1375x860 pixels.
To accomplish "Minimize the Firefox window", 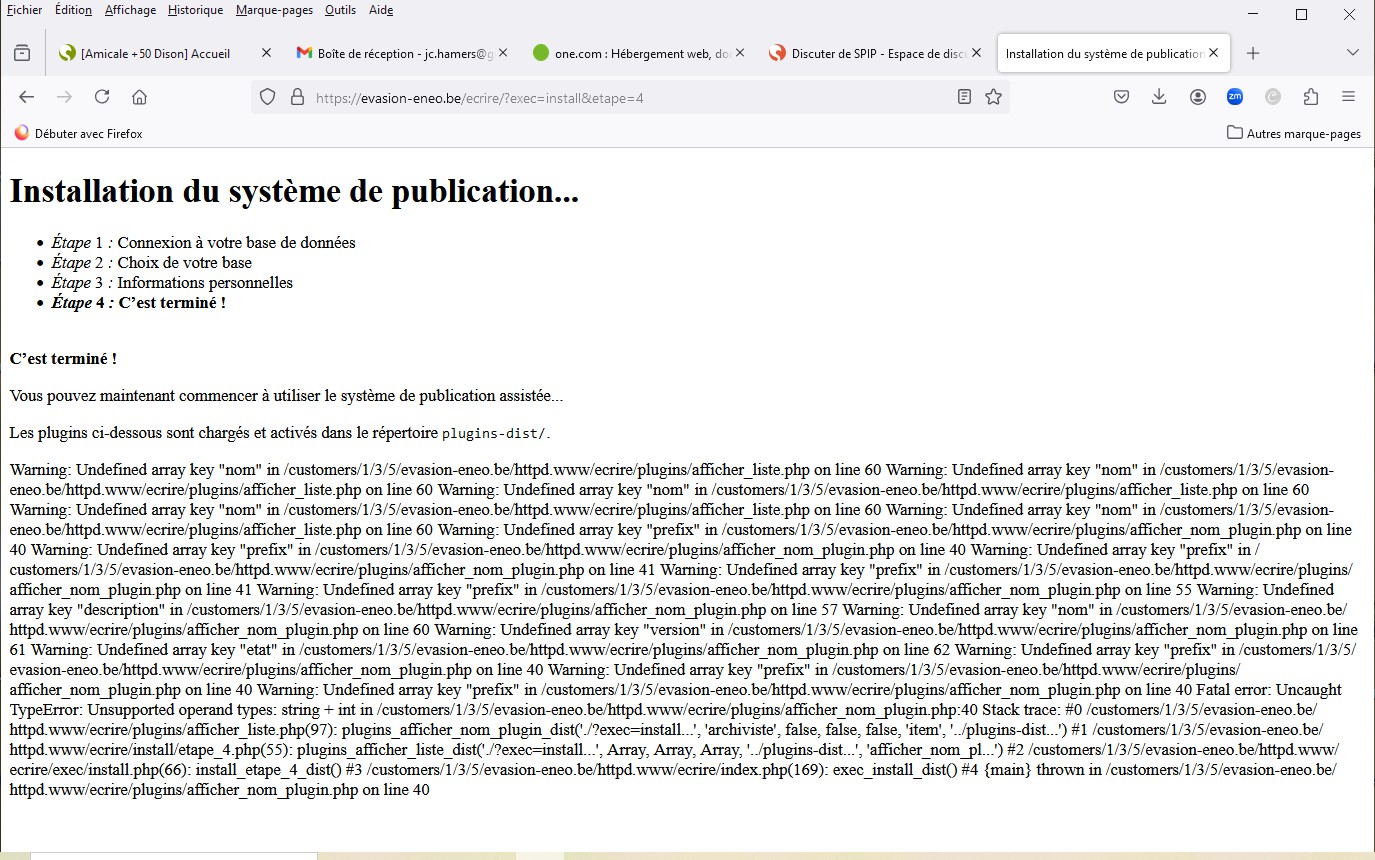I will (x=1253, y=14).
